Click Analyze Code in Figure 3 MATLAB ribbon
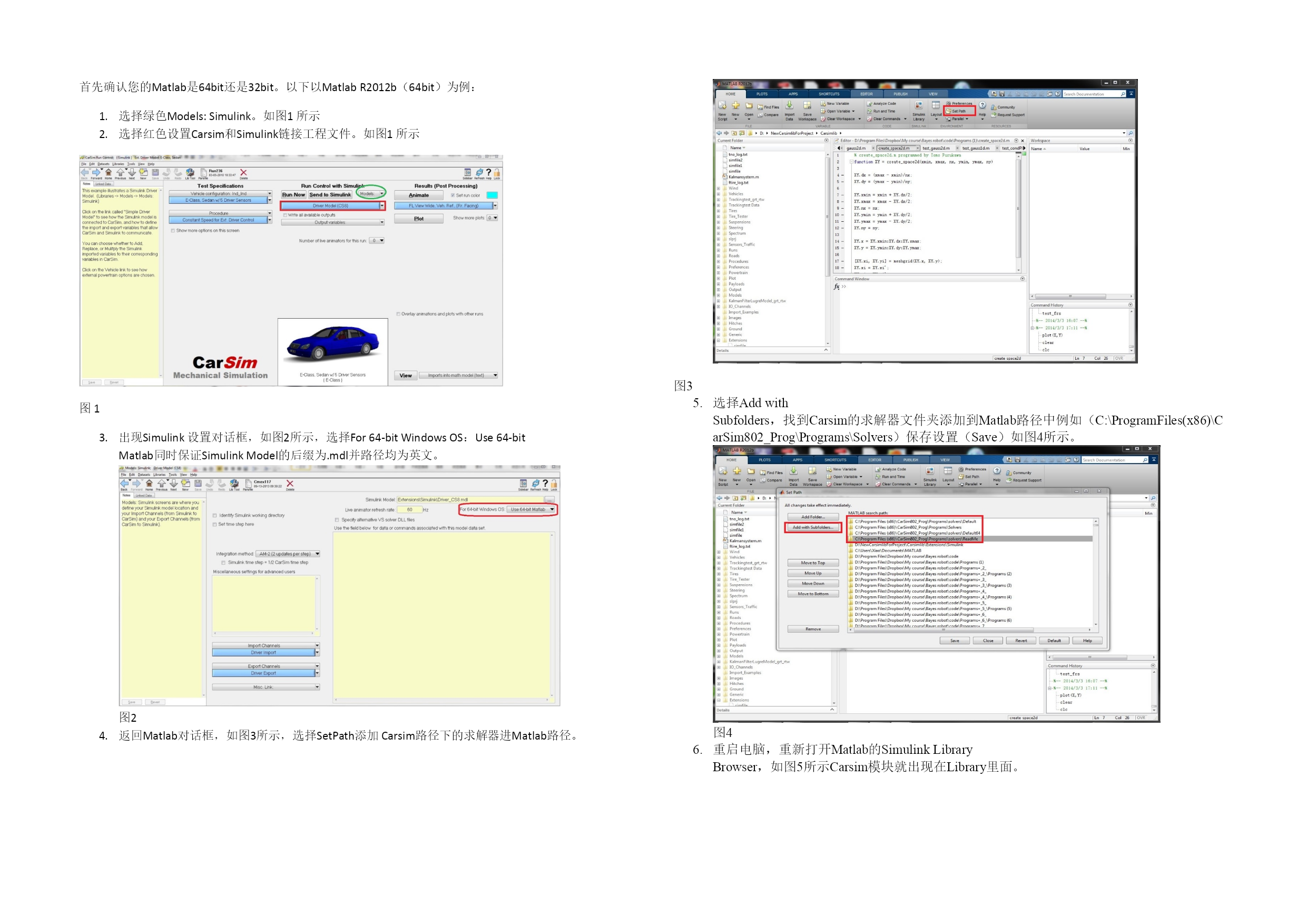Viewport: 1307px width, 924px height. click(881, 104)
